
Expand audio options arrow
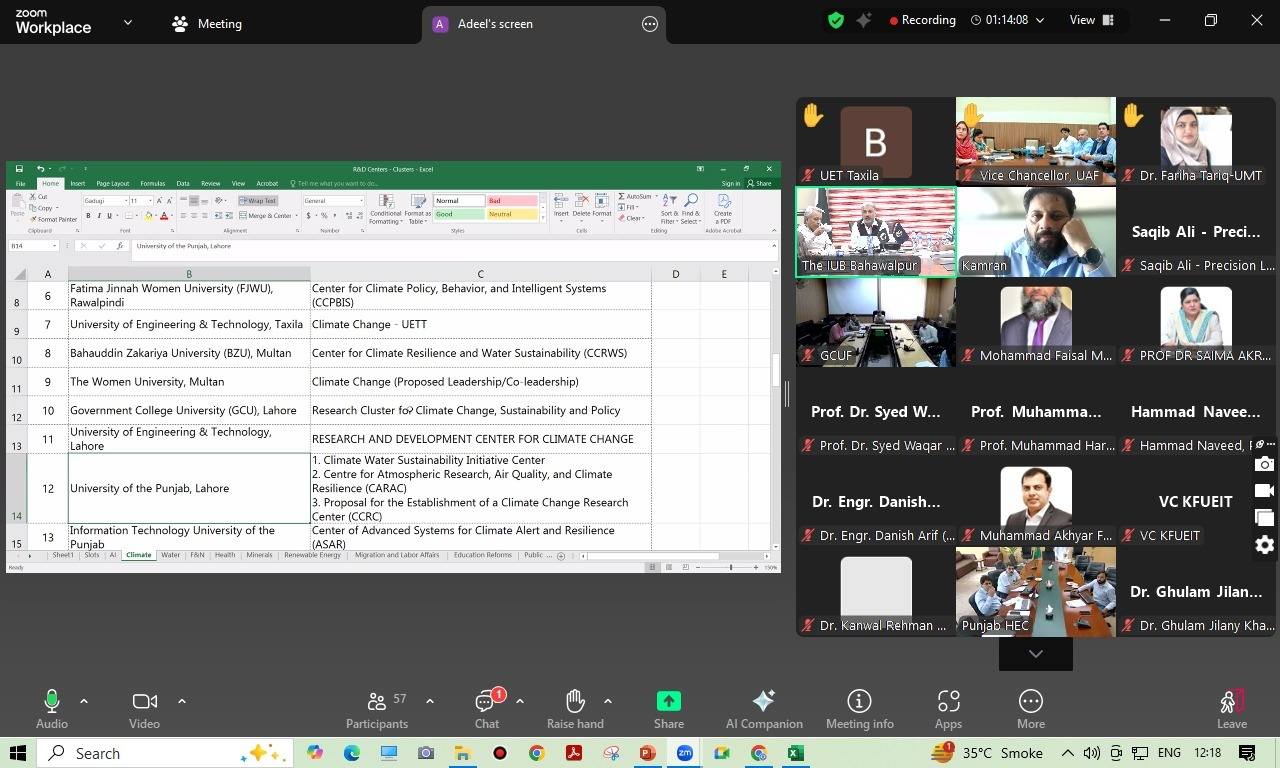84,701
